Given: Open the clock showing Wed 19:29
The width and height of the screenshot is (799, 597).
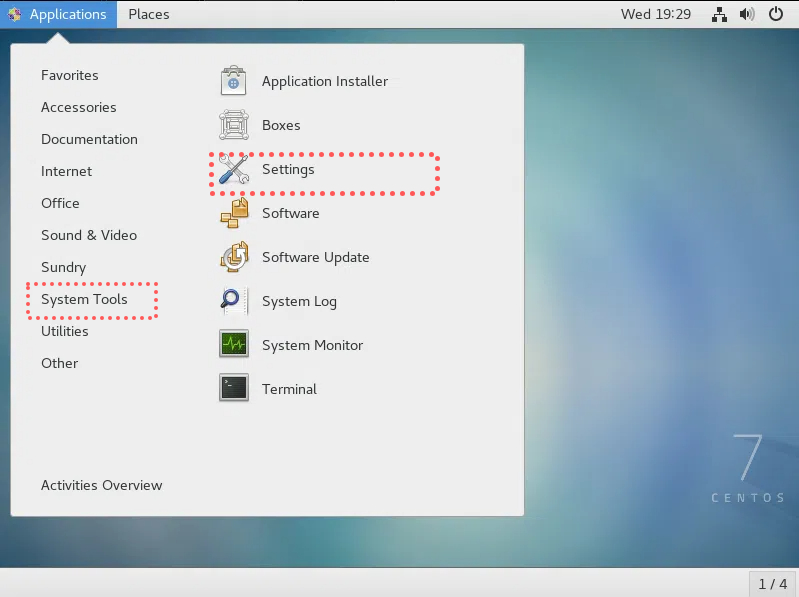Looking at the screenshot, I should pos(656,14).
